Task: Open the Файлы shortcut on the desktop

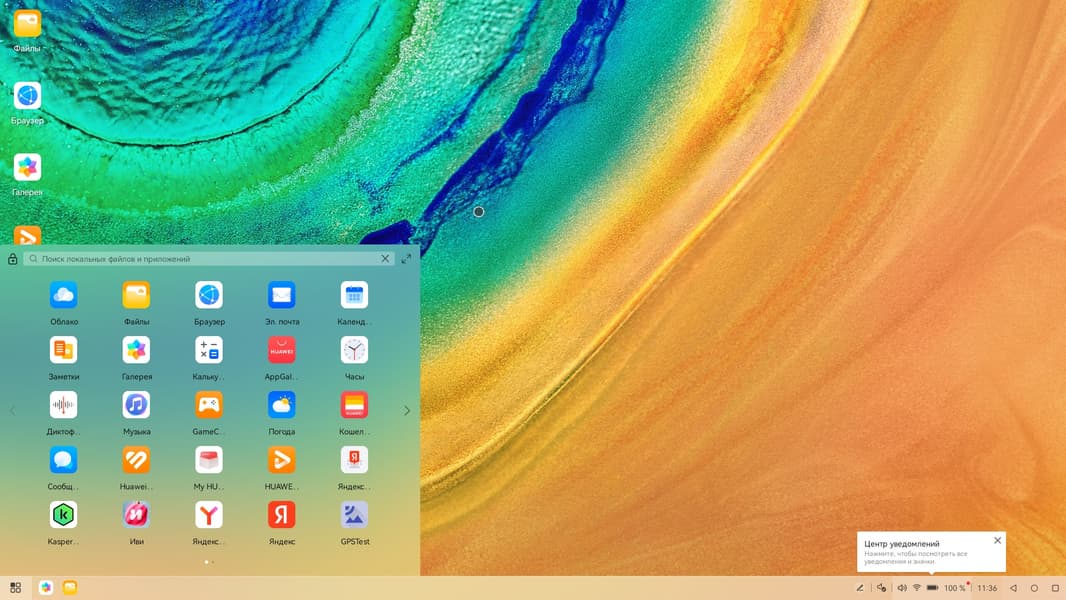Action: 27,24
